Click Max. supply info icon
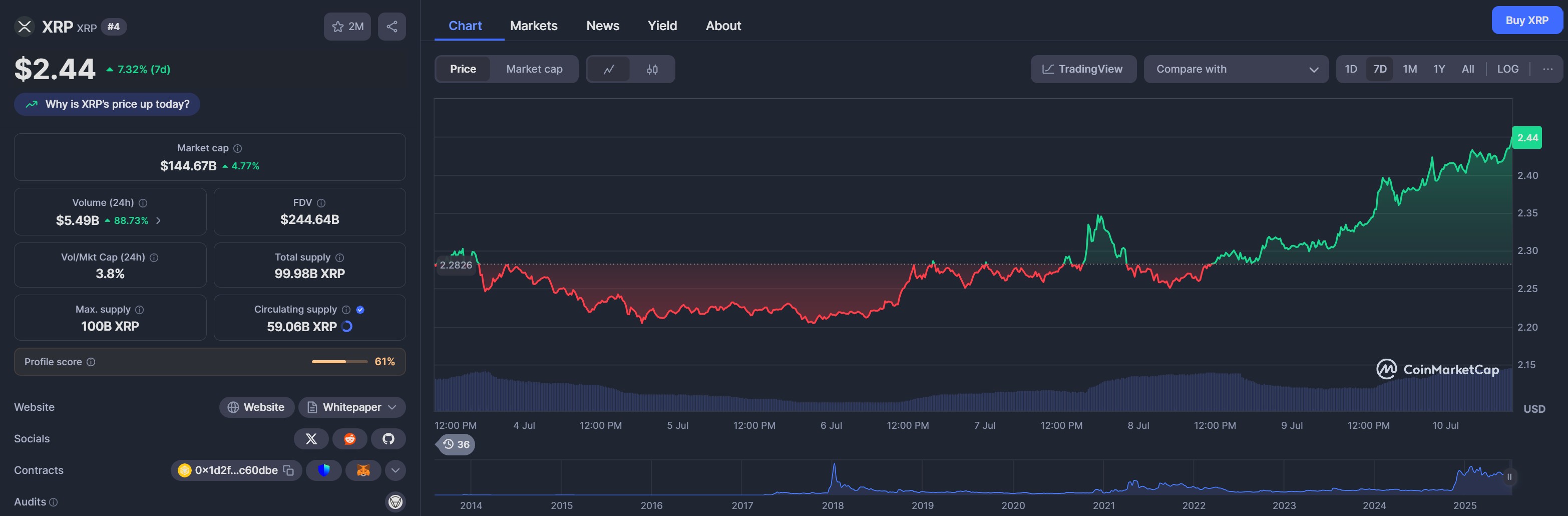 pos(139,310)
